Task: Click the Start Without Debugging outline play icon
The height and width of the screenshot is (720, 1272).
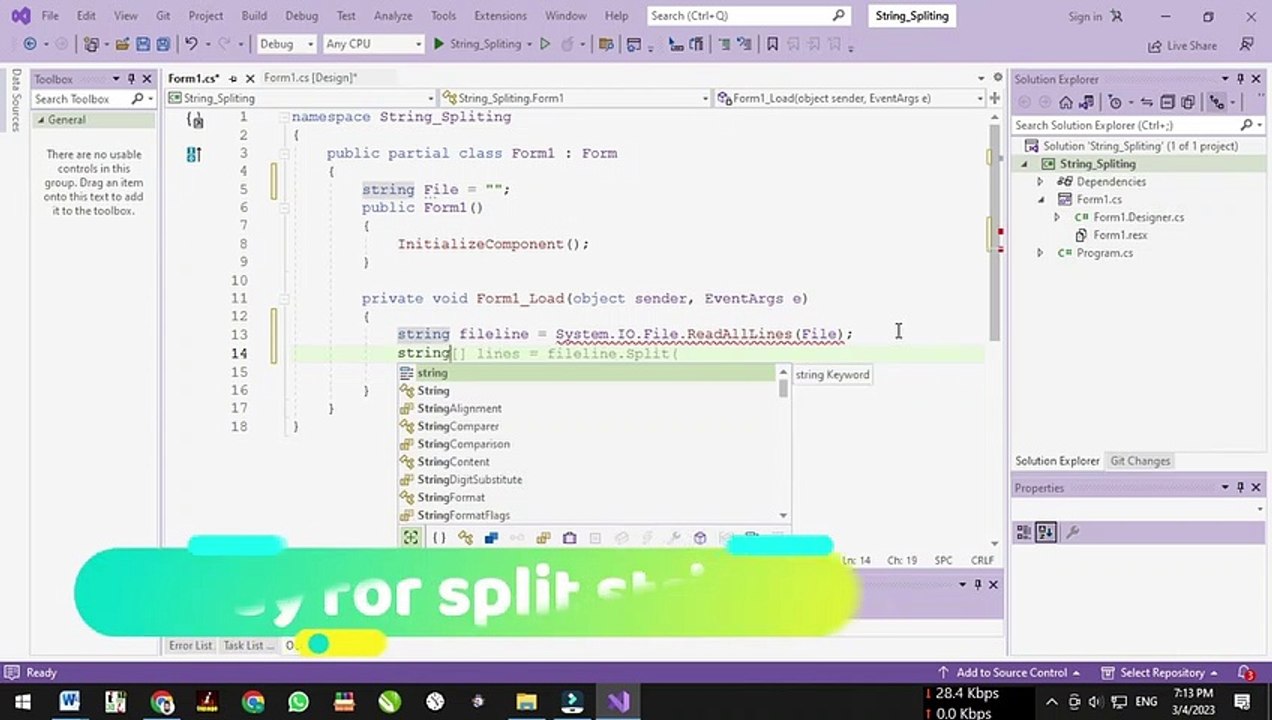Action: (545, 44)
